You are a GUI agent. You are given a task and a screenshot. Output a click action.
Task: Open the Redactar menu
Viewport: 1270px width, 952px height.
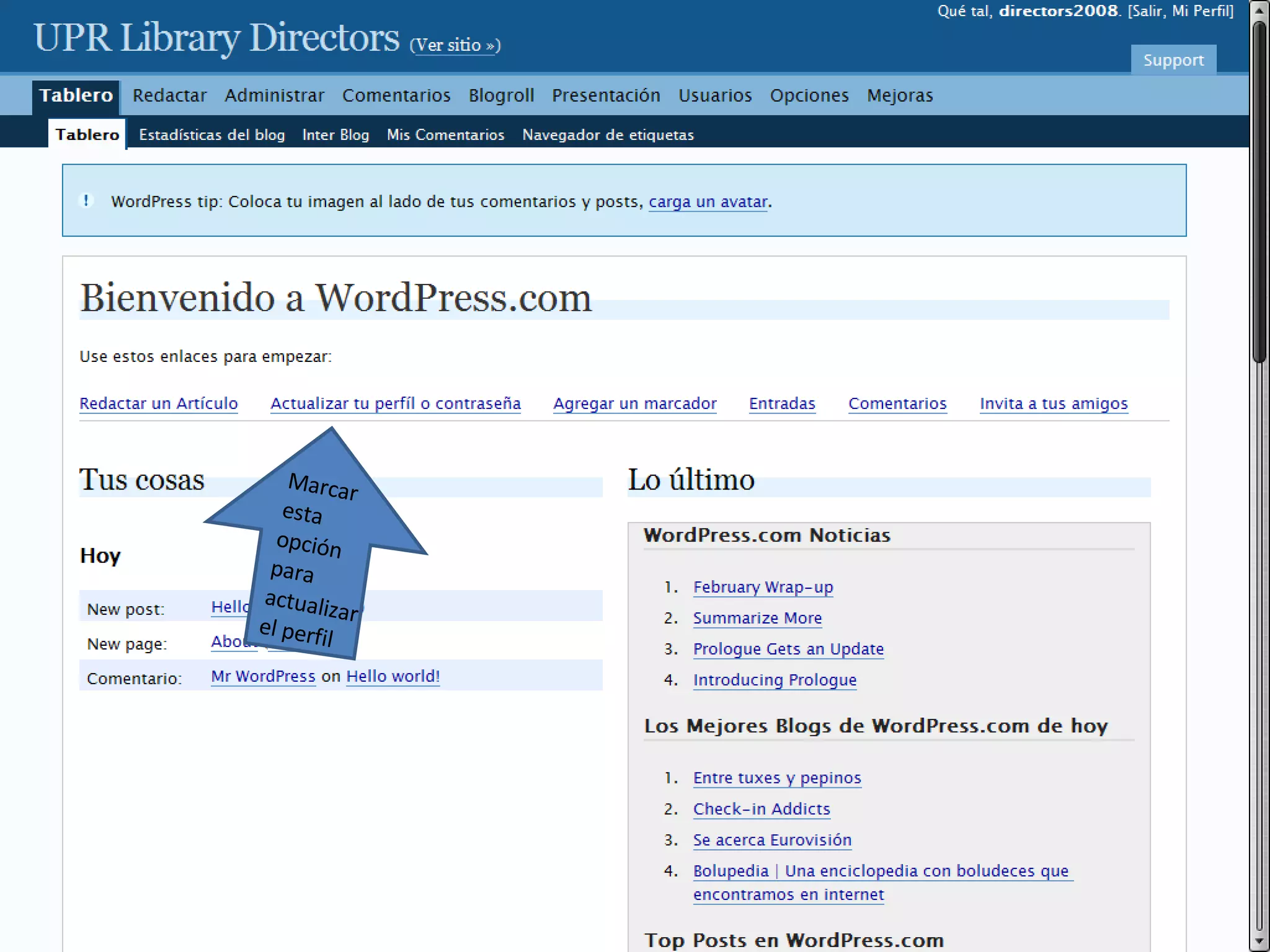coord(169,95)
